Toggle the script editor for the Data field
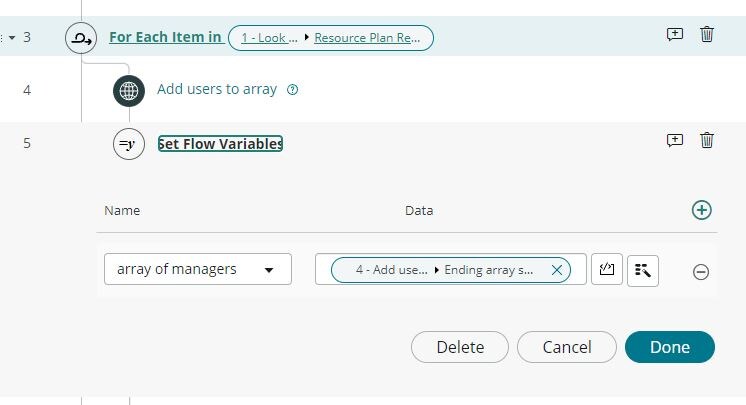The image size is (746, 405). tap(606, 269)
